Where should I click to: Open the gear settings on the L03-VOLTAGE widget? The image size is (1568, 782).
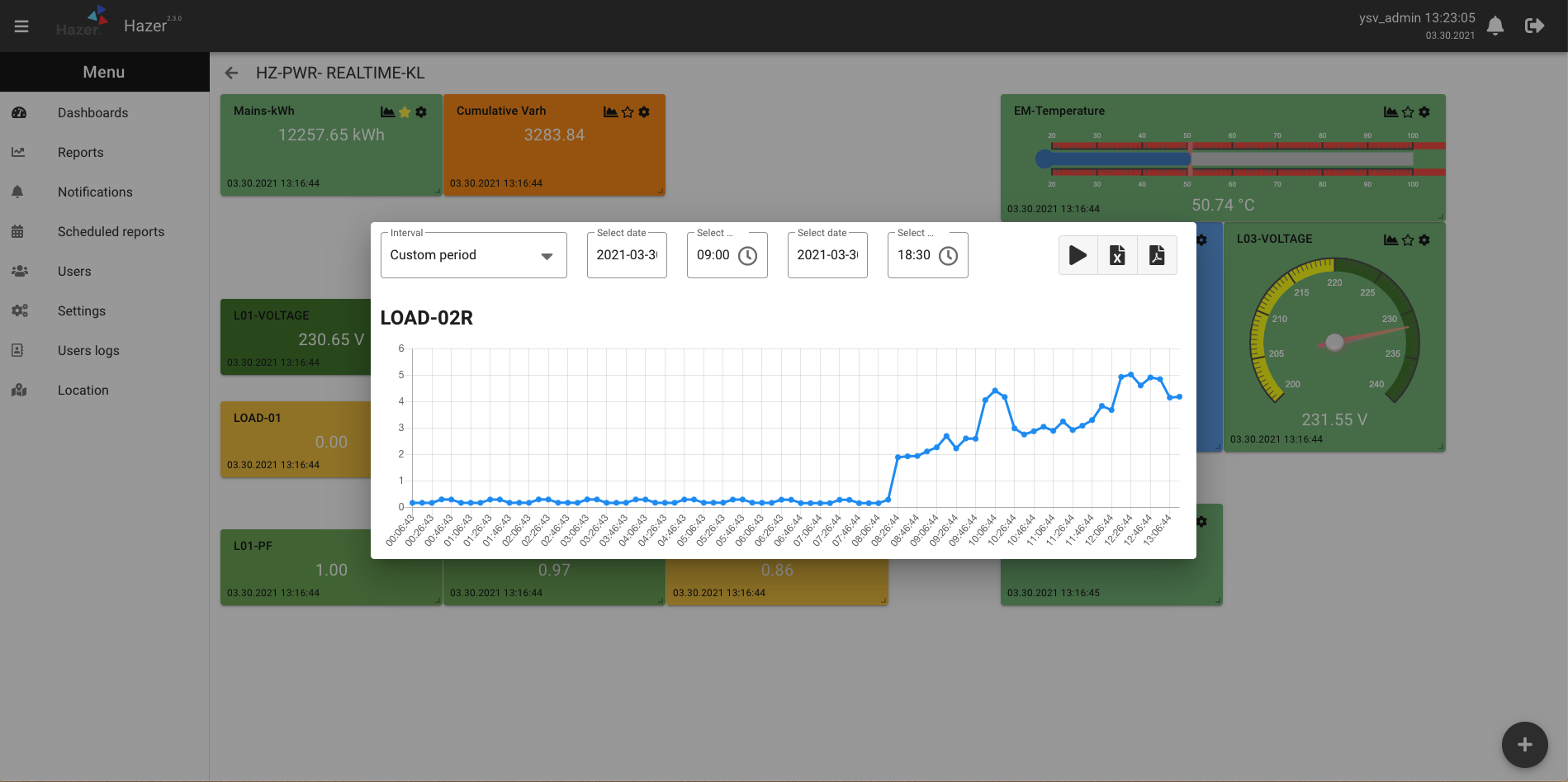(x=1424, y=239)
